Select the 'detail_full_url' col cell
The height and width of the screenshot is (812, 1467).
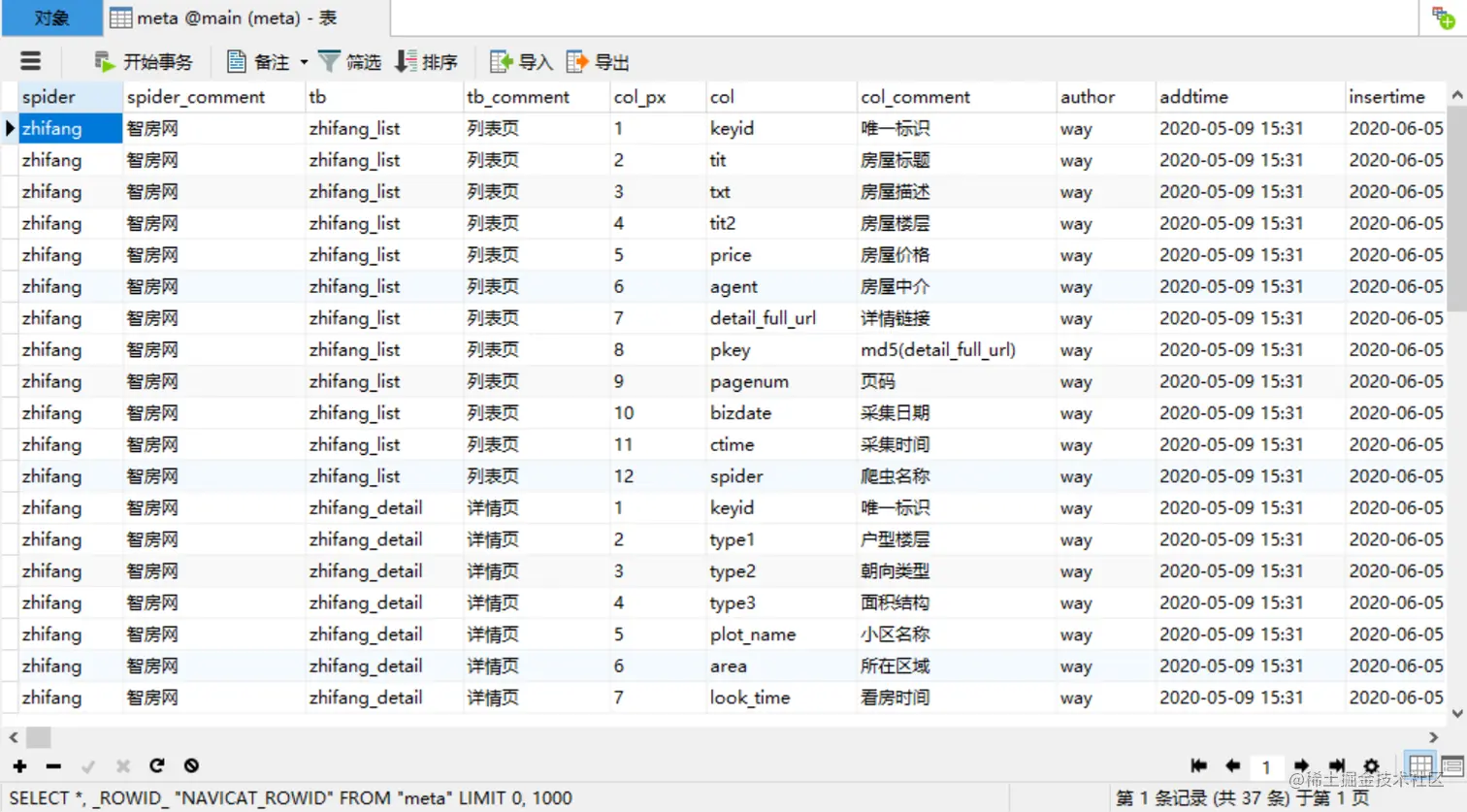pos(780,318)
